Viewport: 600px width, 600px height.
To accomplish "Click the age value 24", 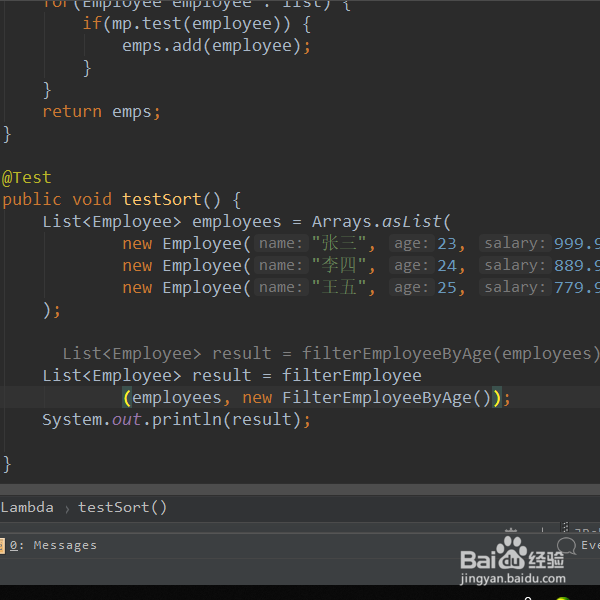I will (447, 266).
